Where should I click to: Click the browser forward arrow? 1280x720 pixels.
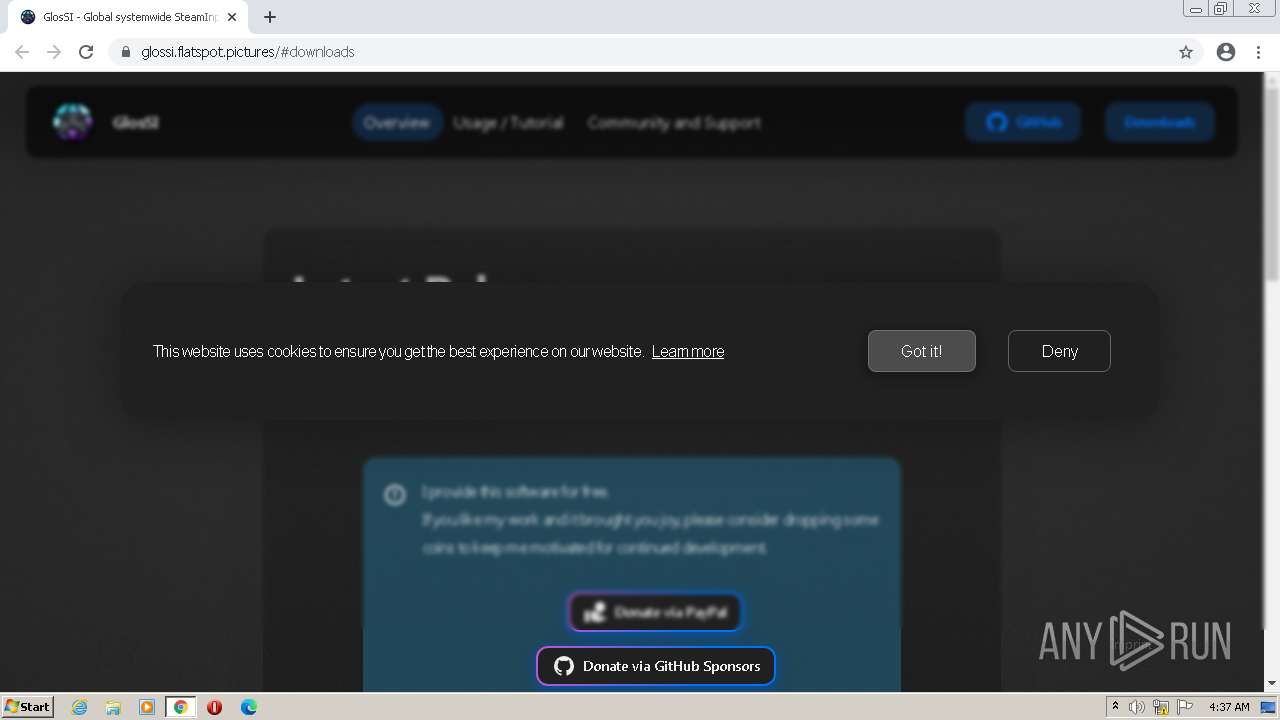point(54,52)
